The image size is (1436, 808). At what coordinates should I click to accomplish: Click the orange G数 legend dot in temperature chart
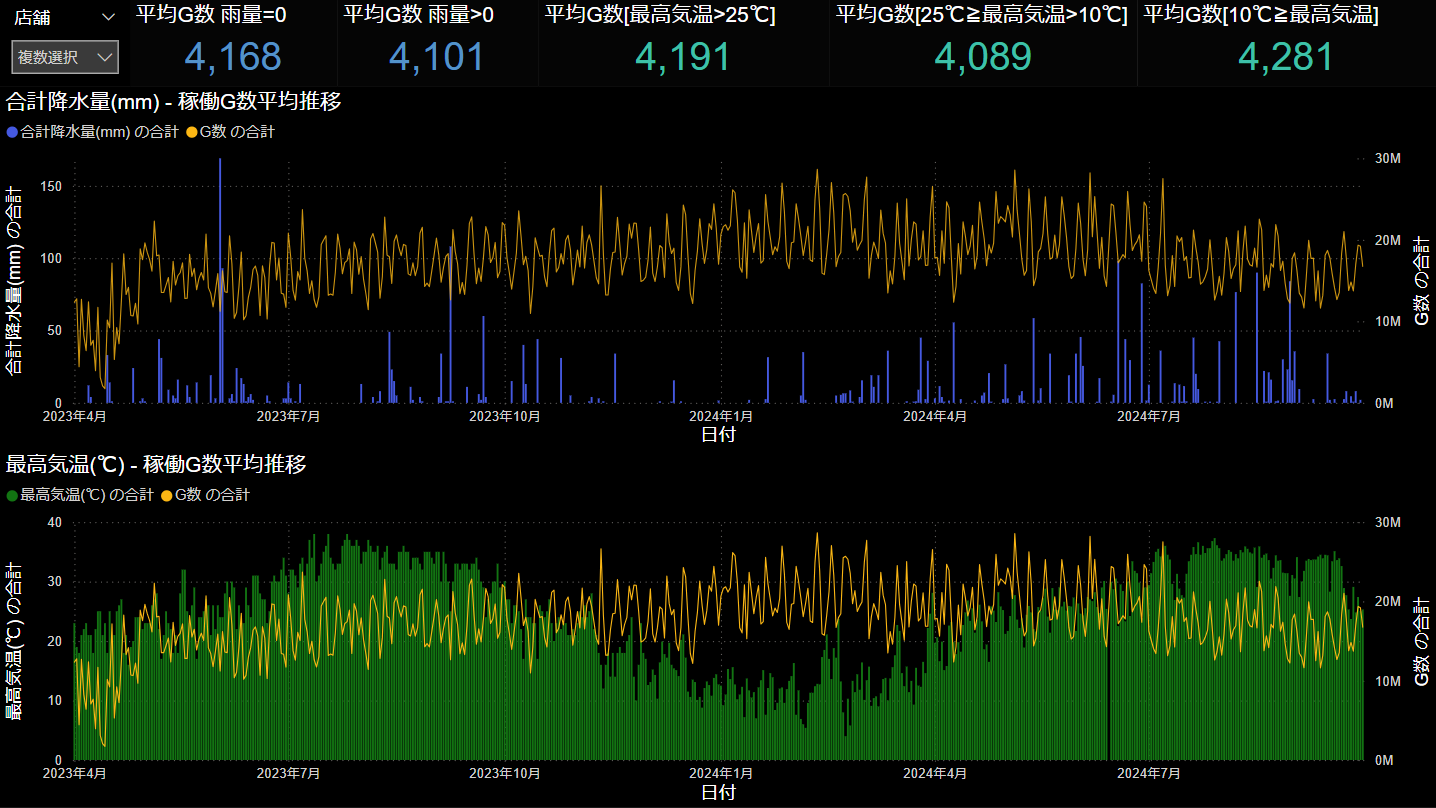tap(166, 495)
